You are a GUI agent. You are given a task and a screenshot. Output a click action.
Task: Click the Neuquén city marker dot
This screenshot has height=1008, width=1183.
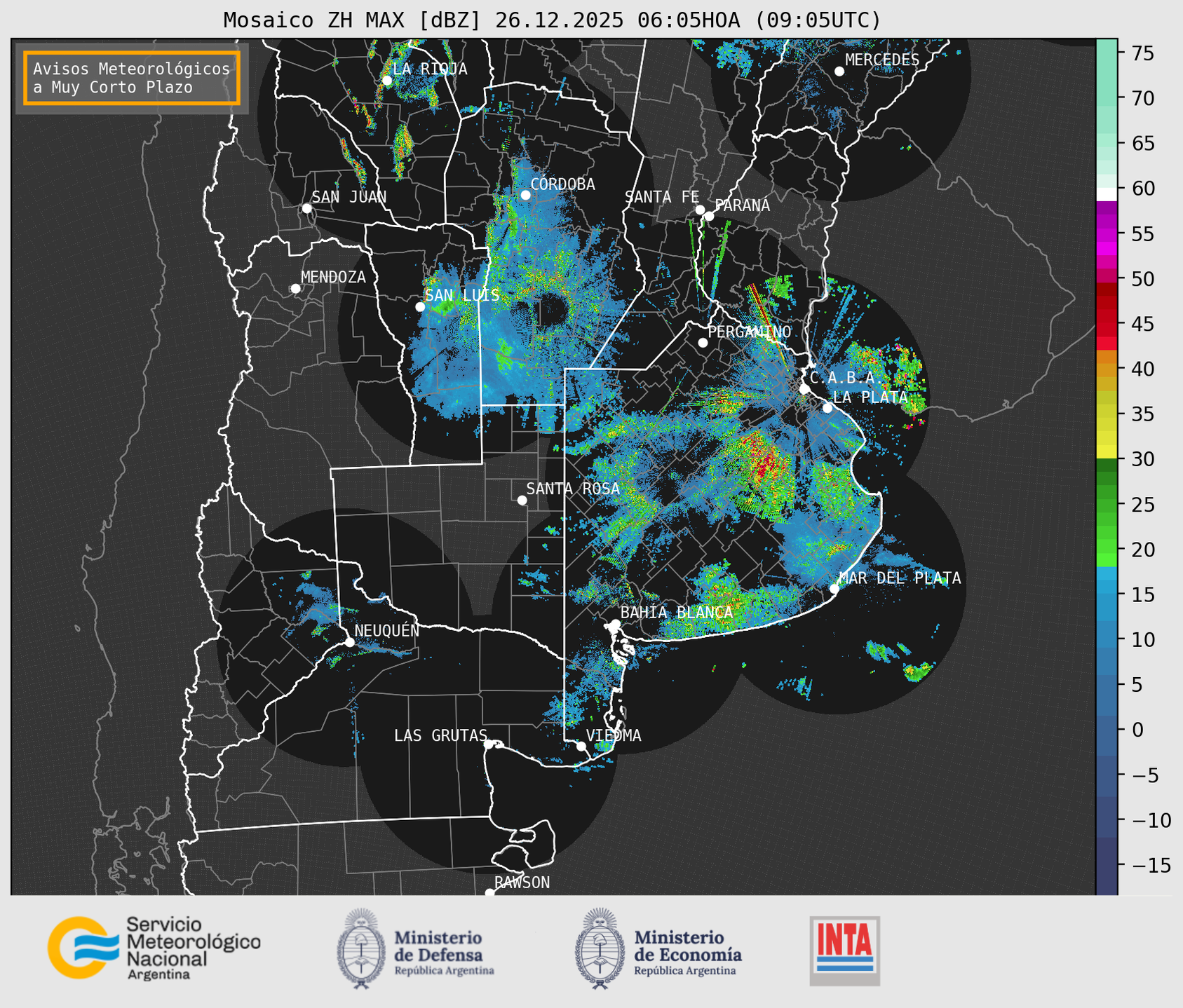[x=349, y=642]
